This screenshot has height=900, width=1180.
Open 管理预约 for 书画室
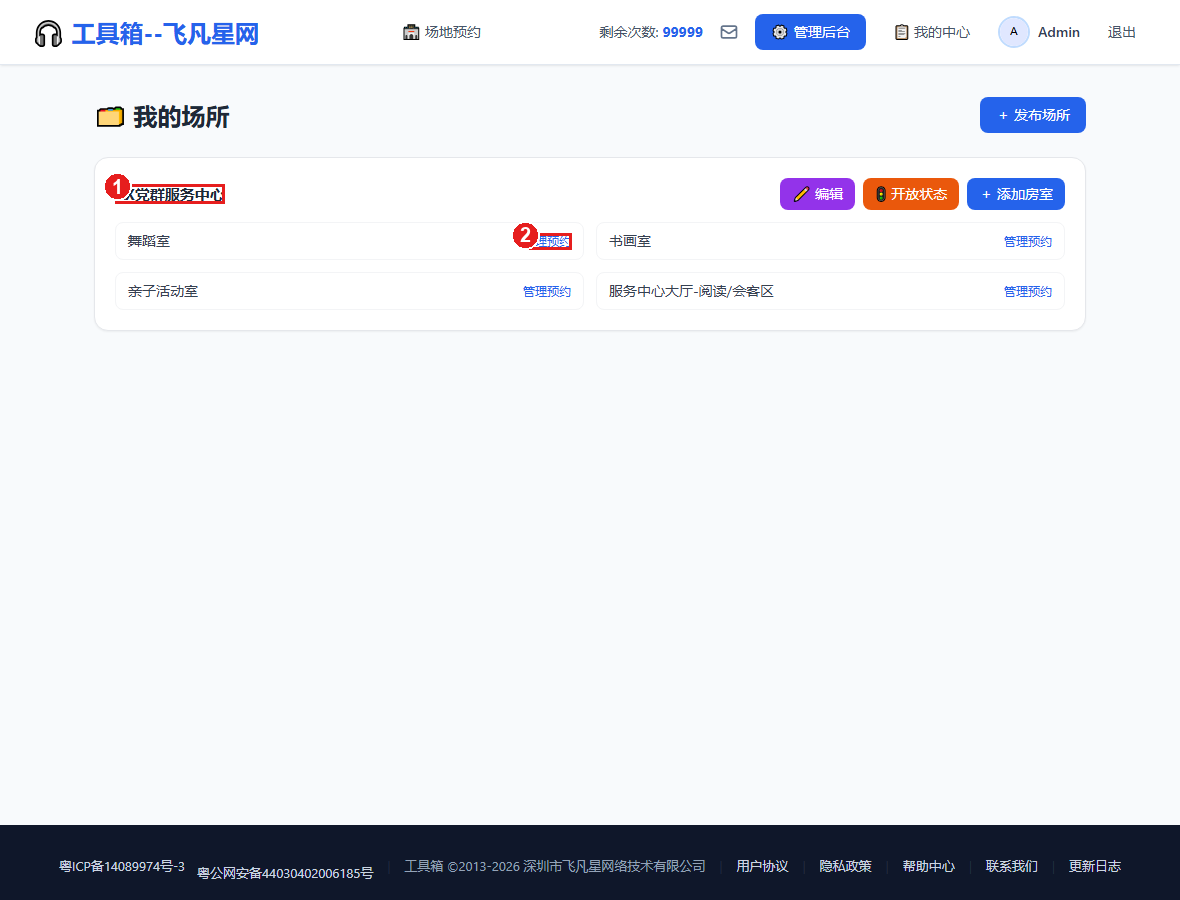coord(1027,242)
